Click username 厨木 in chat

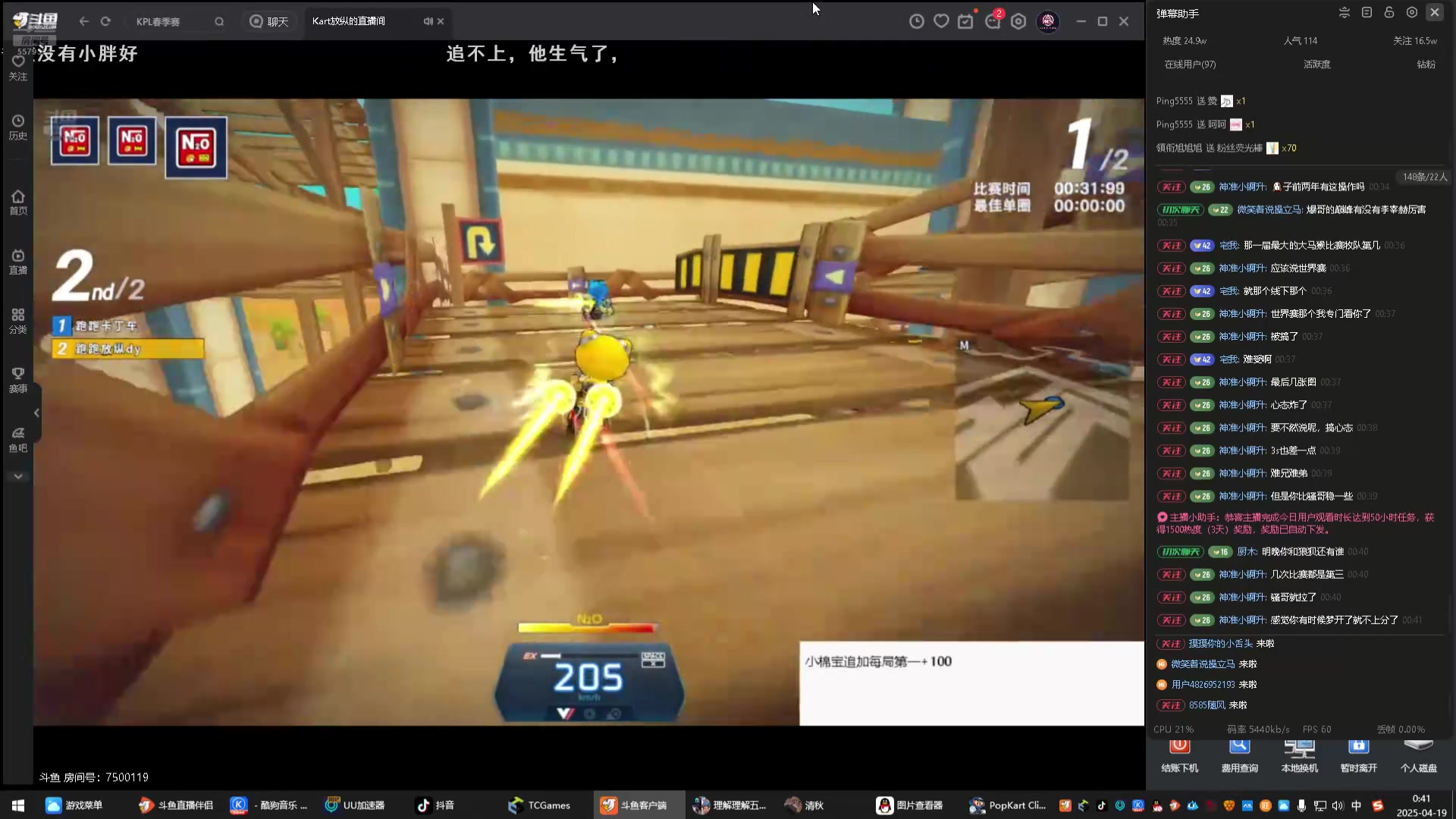[x=1247, y=551]
